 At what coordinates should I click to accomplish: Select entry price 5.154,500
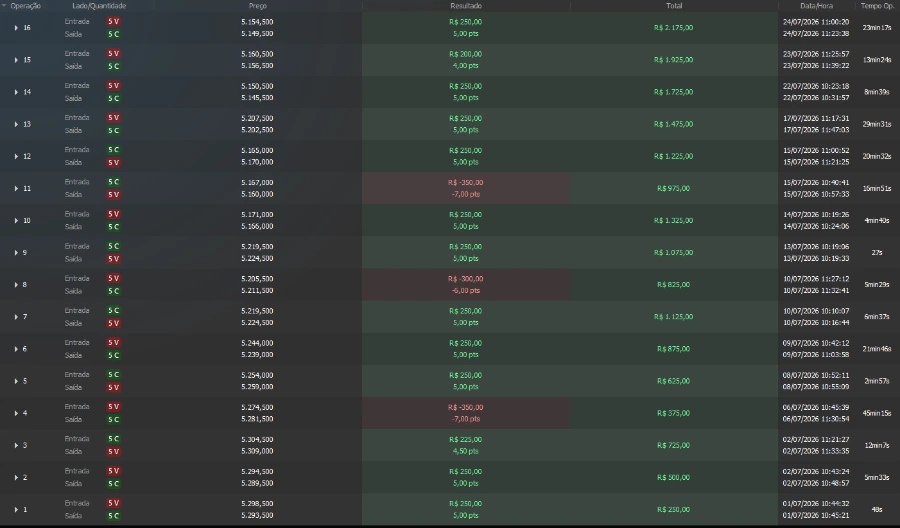(257, 22)
